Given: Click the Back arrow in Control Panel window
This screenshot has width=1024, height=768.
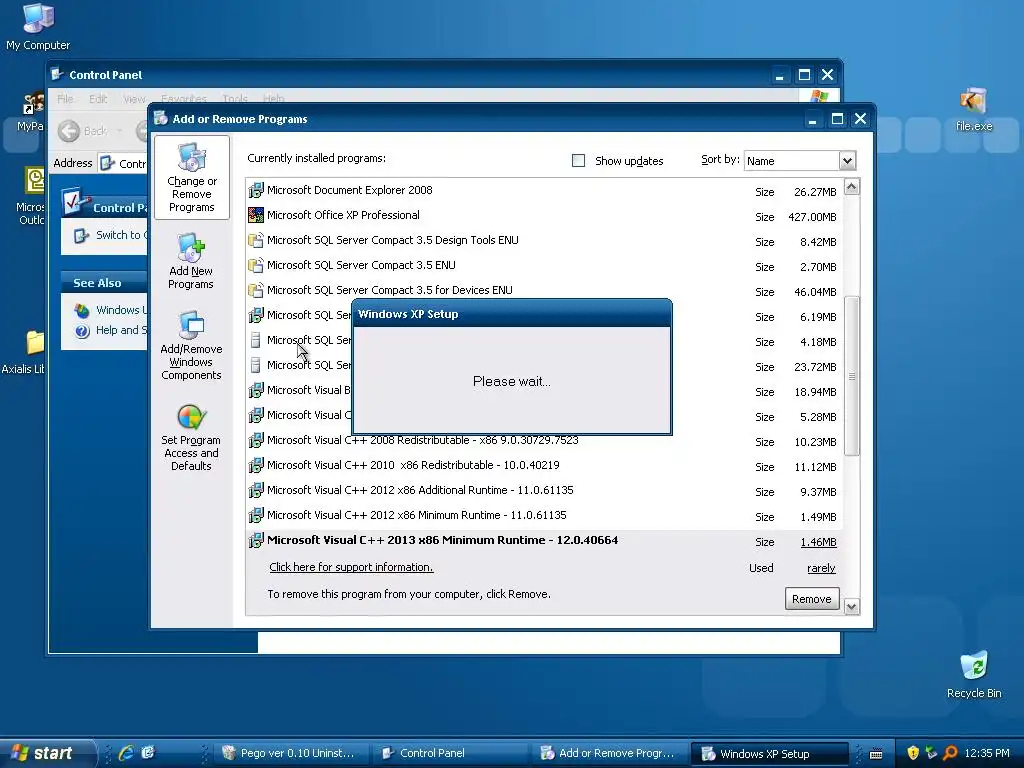Looking at the screenshot, I should coord(69,131).
